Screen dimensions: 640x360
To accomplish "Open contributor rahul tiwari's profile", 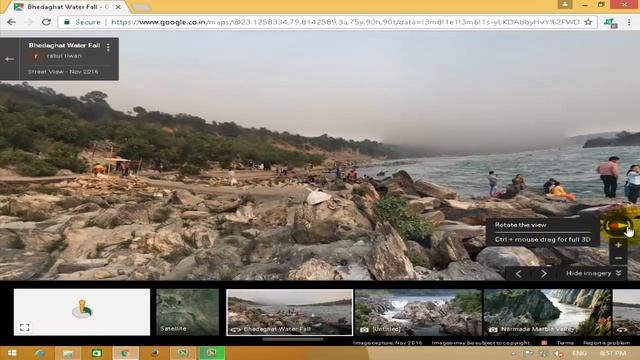I will coord(64,56).
